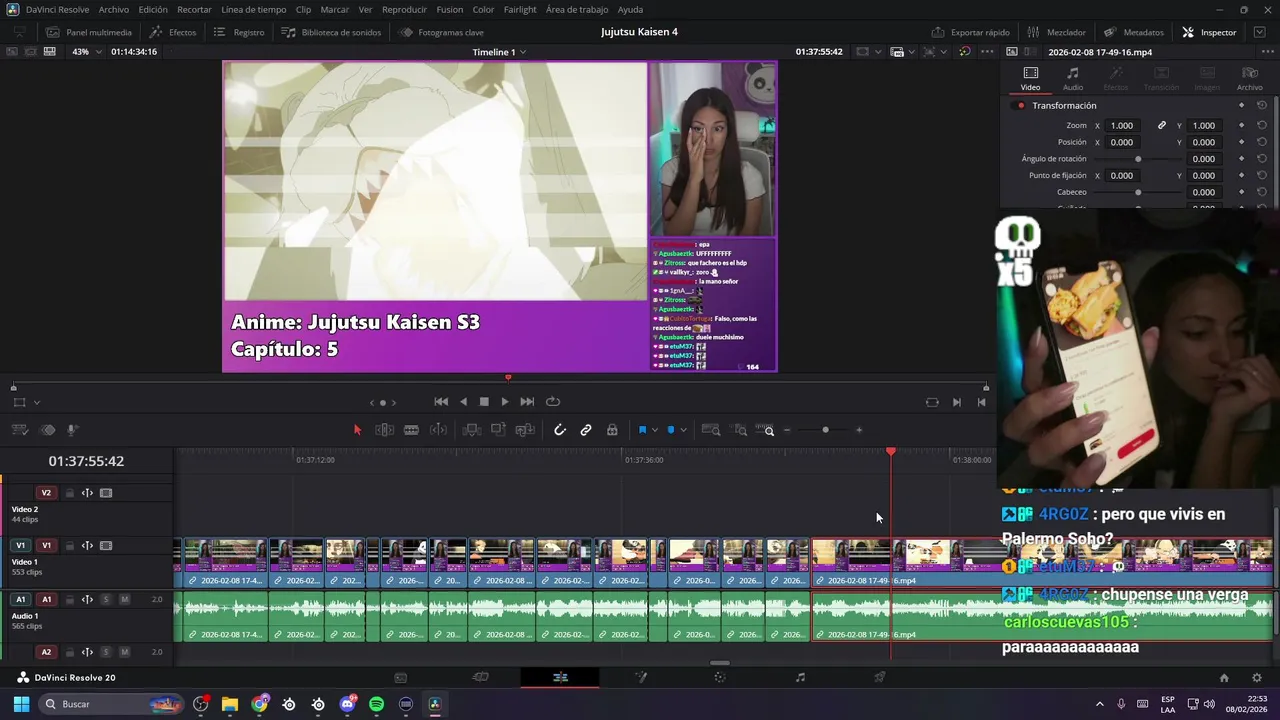Switch to the Deliver page rocket icon
Image resolution: width=1280 pixels, height=720 pixels.
pyautogui.click(x=880, y=677)
